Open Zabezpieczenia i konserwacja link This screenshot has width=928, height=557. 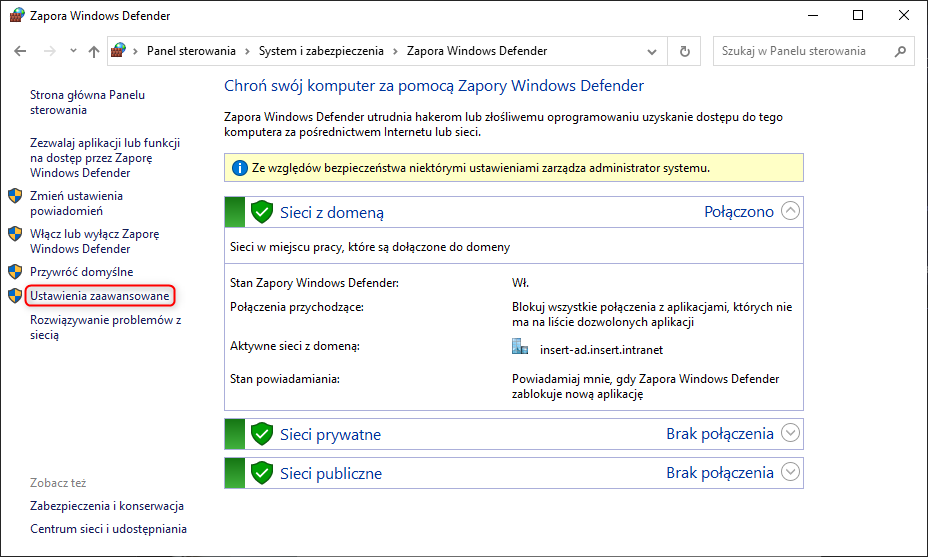pyautogui.click(x=107, y=506)
